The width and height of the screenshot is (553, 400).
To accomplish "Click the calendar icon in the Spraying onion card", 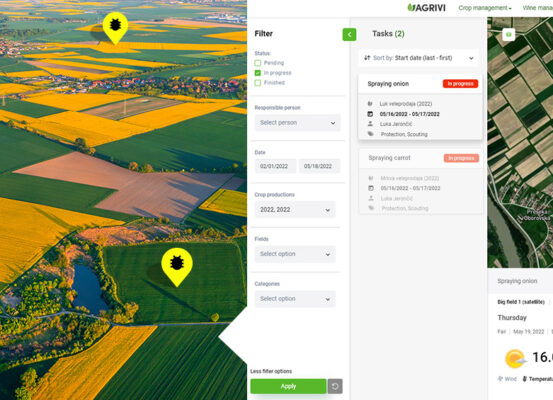I will pos(370,114).
